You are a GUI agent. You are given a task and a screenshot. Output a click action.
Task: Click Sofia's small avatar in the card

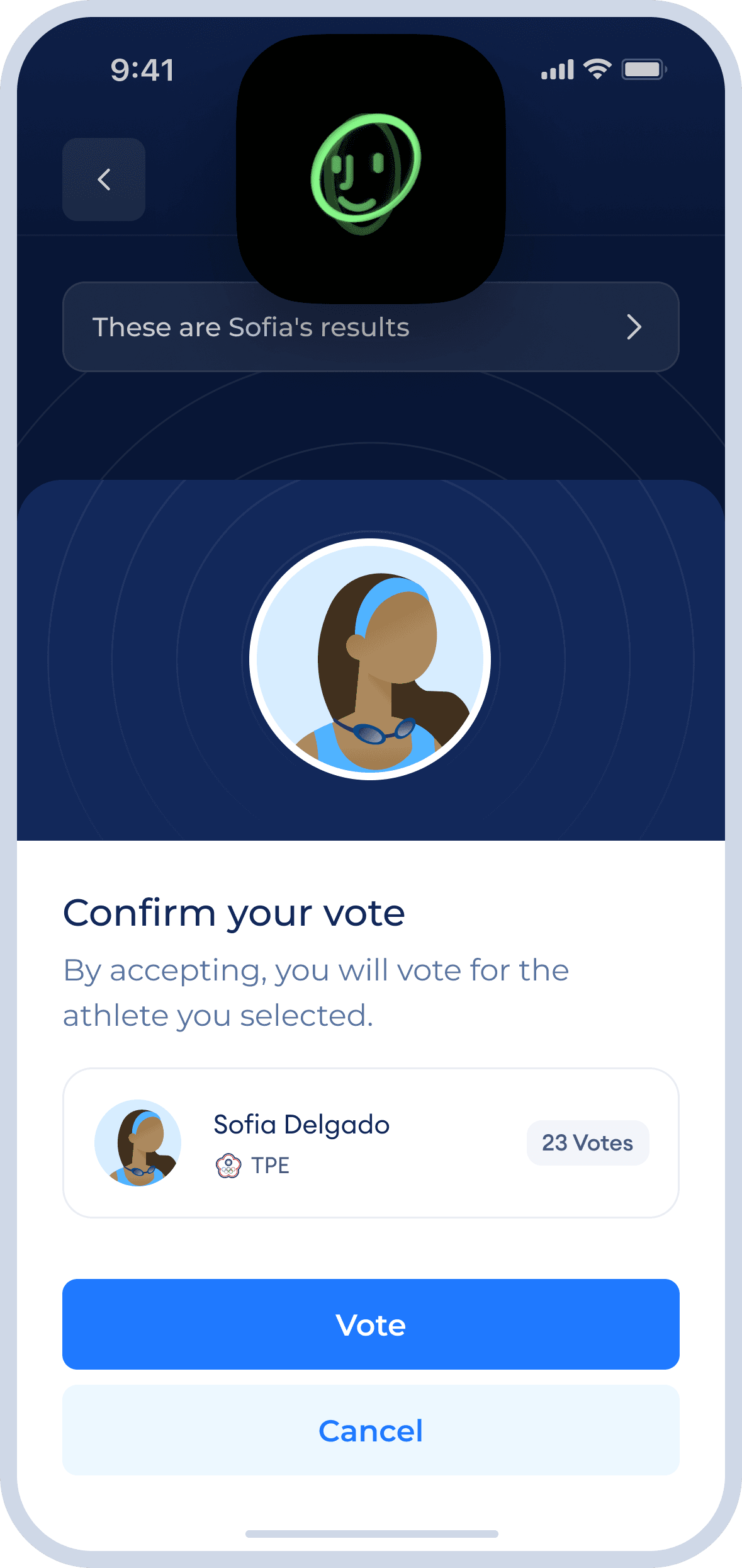tap(138, 1143)
